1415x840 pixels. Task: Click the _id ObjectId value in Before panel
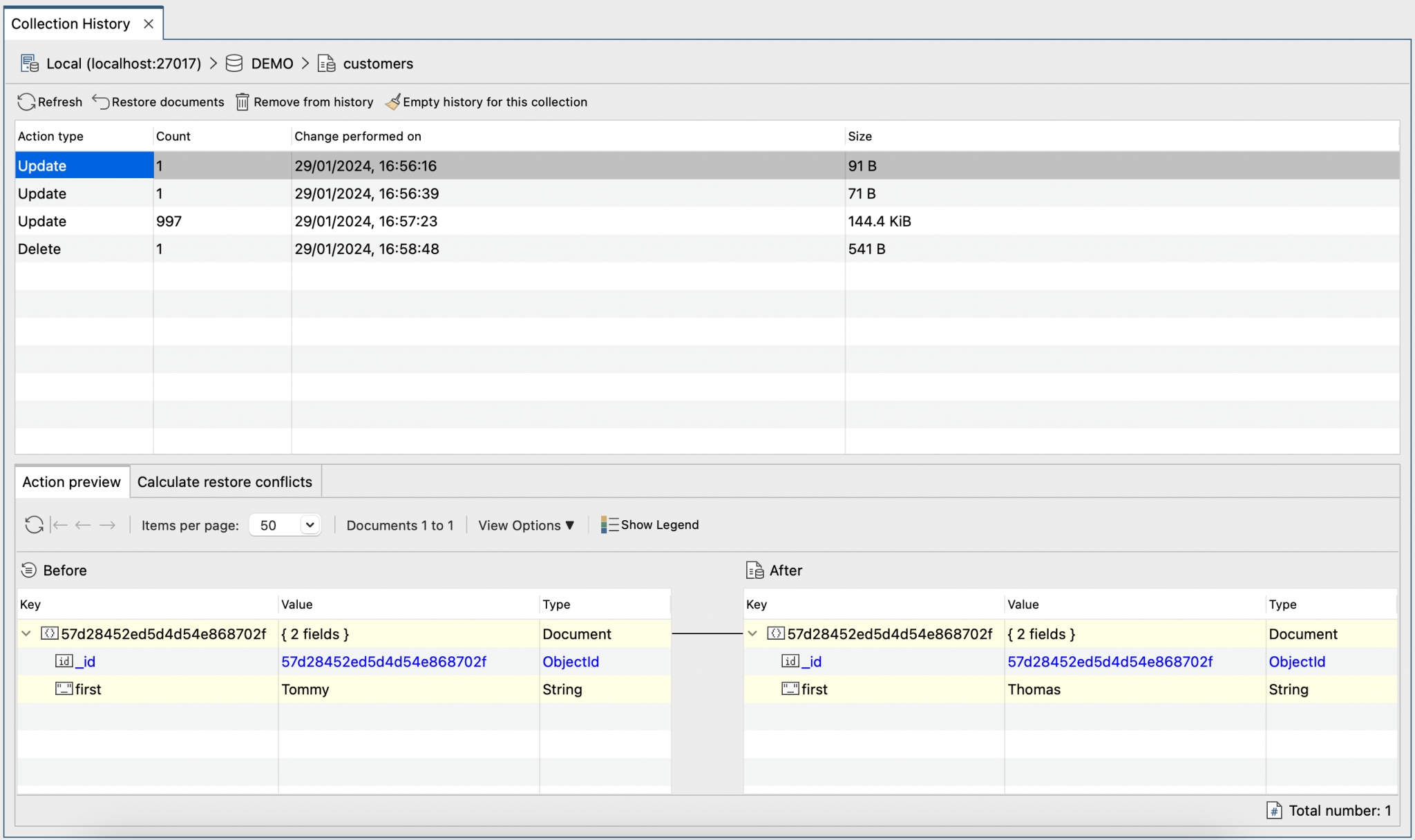point(383,661)
